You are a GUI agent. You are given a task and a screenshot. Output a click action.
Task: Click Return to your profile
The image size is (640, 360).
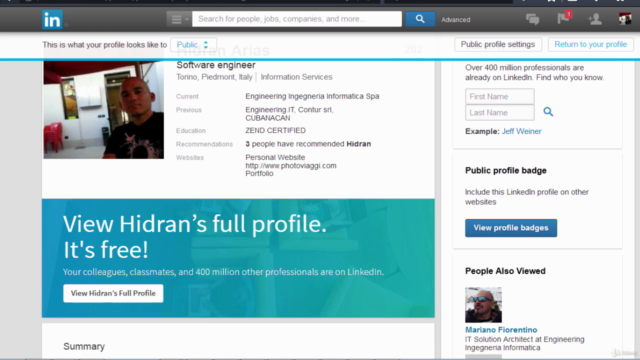tap(590, 44)
